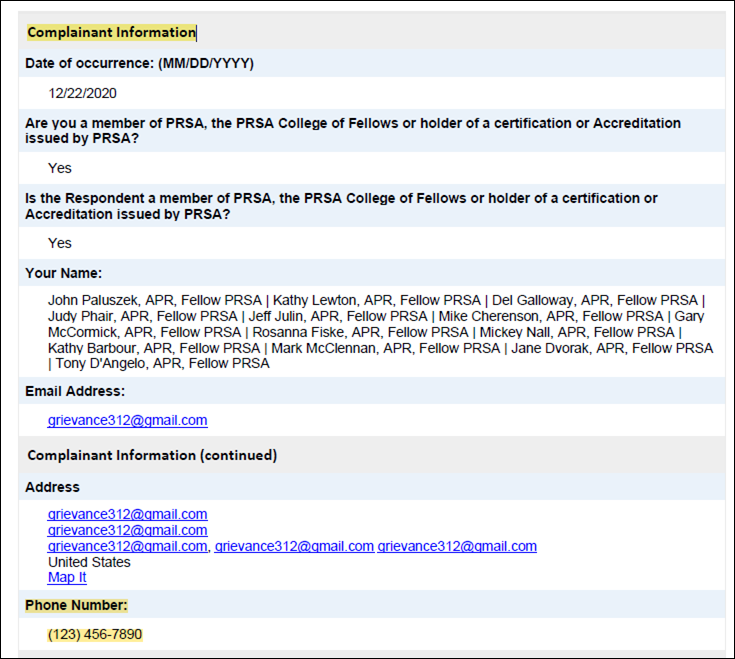Click the Email Address label
Viewport: 735px width, 659px height.
click(x=75, y=391)
